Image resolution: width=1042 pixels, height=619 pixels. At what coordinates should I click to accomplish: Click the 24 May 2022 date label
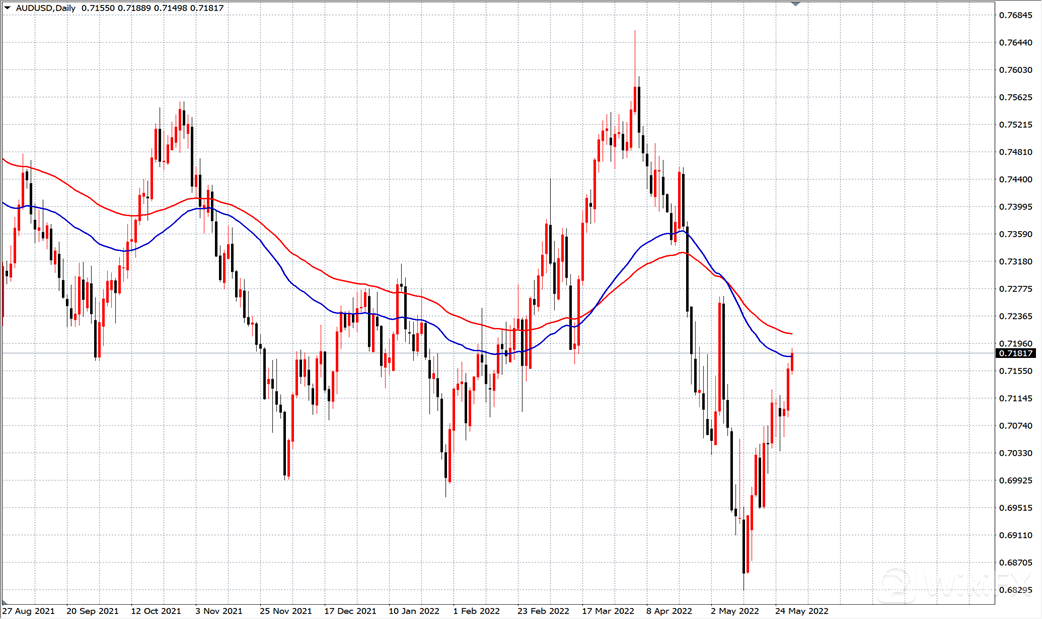pyautogui.click(x=803, y=609)
